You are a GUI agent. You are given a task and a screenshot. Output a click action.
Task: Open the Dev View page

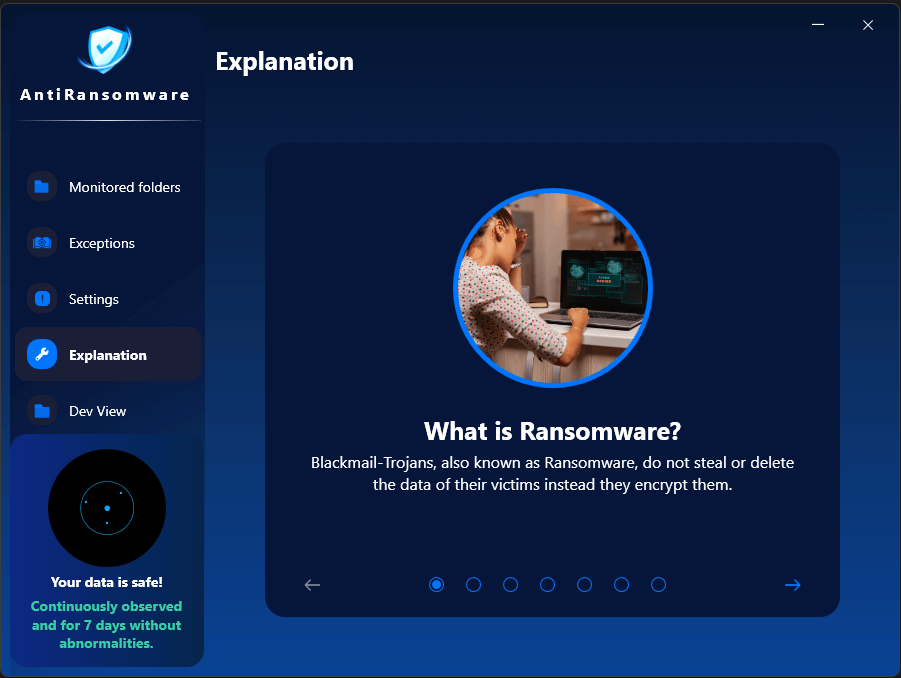click(x=97, y=411)
